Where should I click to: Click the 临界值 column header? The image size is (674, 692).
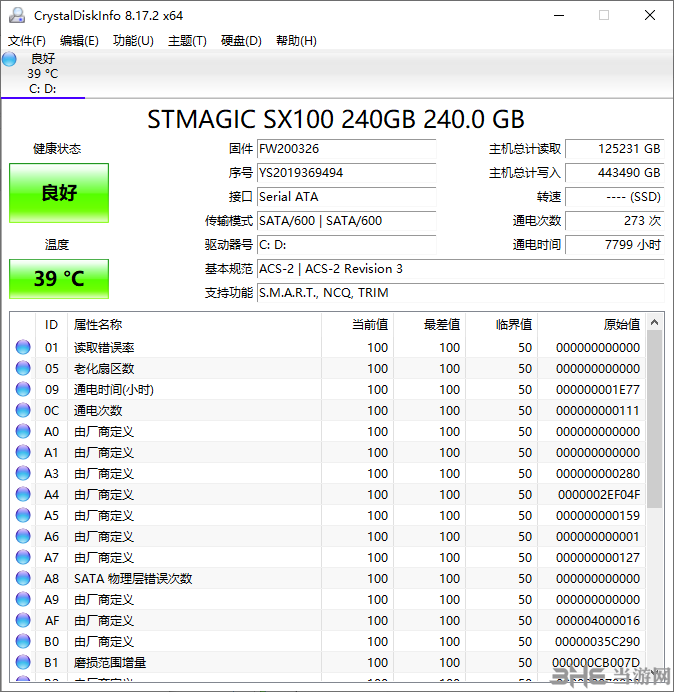501,325
